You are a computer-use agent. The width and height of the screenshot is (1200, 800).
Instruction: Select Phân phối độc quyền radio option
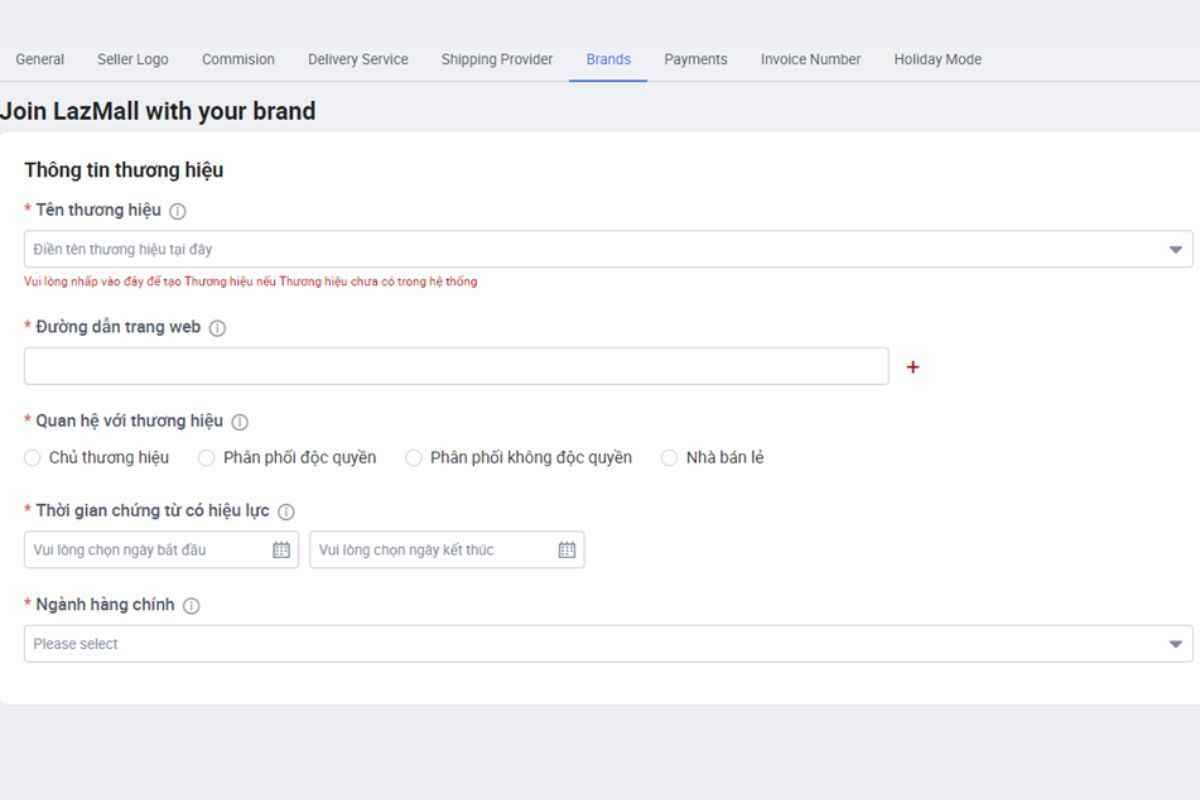[x=207, y=458]
